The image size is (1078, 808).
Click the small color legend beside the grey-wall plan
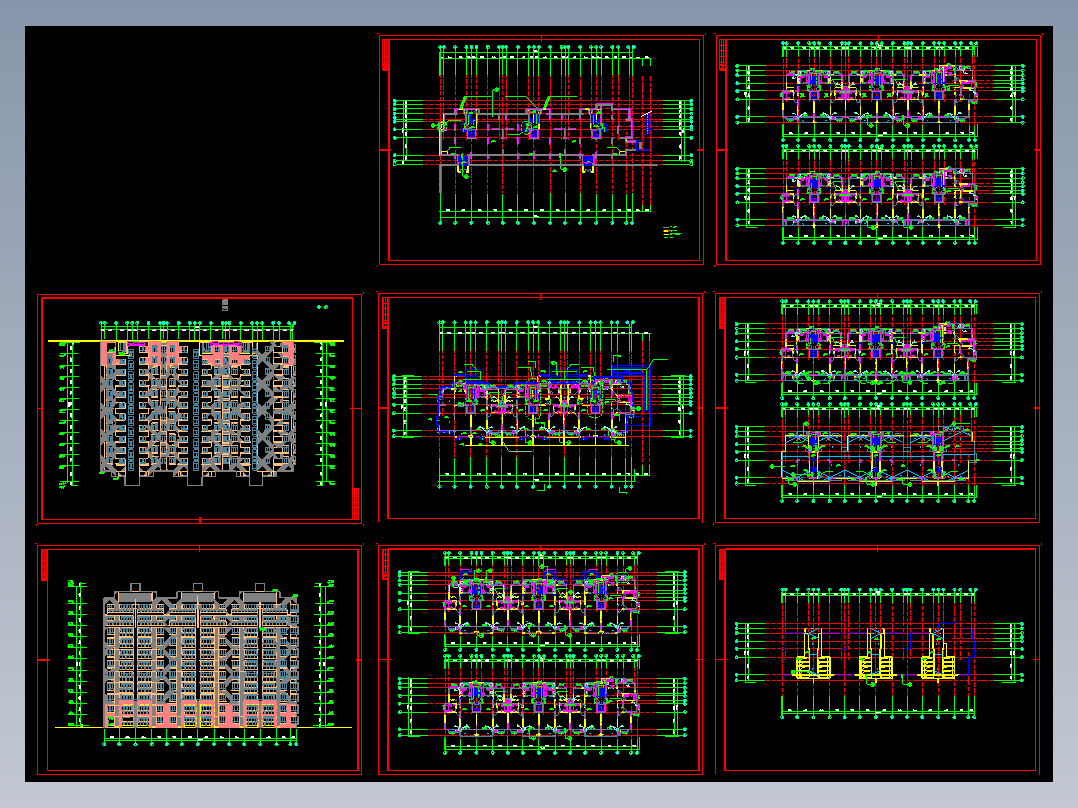pyautogui.click(x=672, y=232)
